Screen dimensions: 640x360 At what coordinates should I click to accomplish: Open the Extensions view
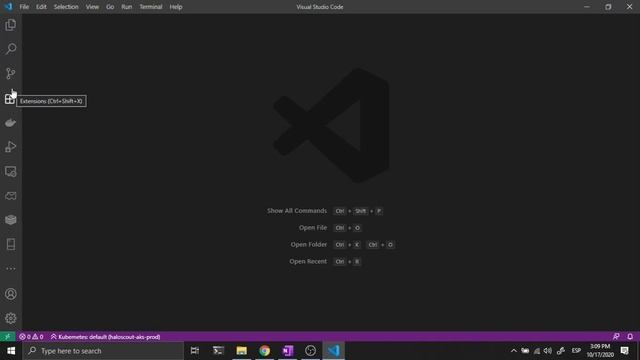click(x=10, y=99)
